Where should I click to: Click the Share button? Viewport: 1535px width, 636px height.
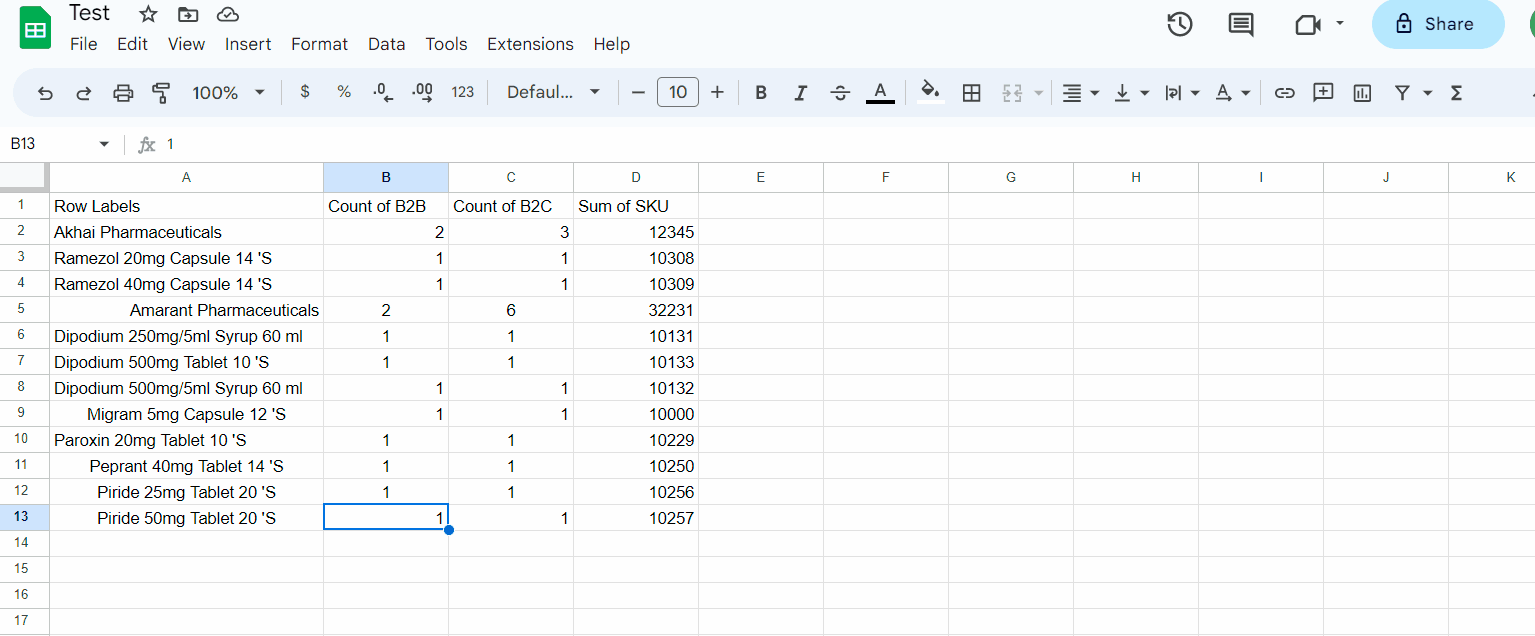[x=1438, y=24]
